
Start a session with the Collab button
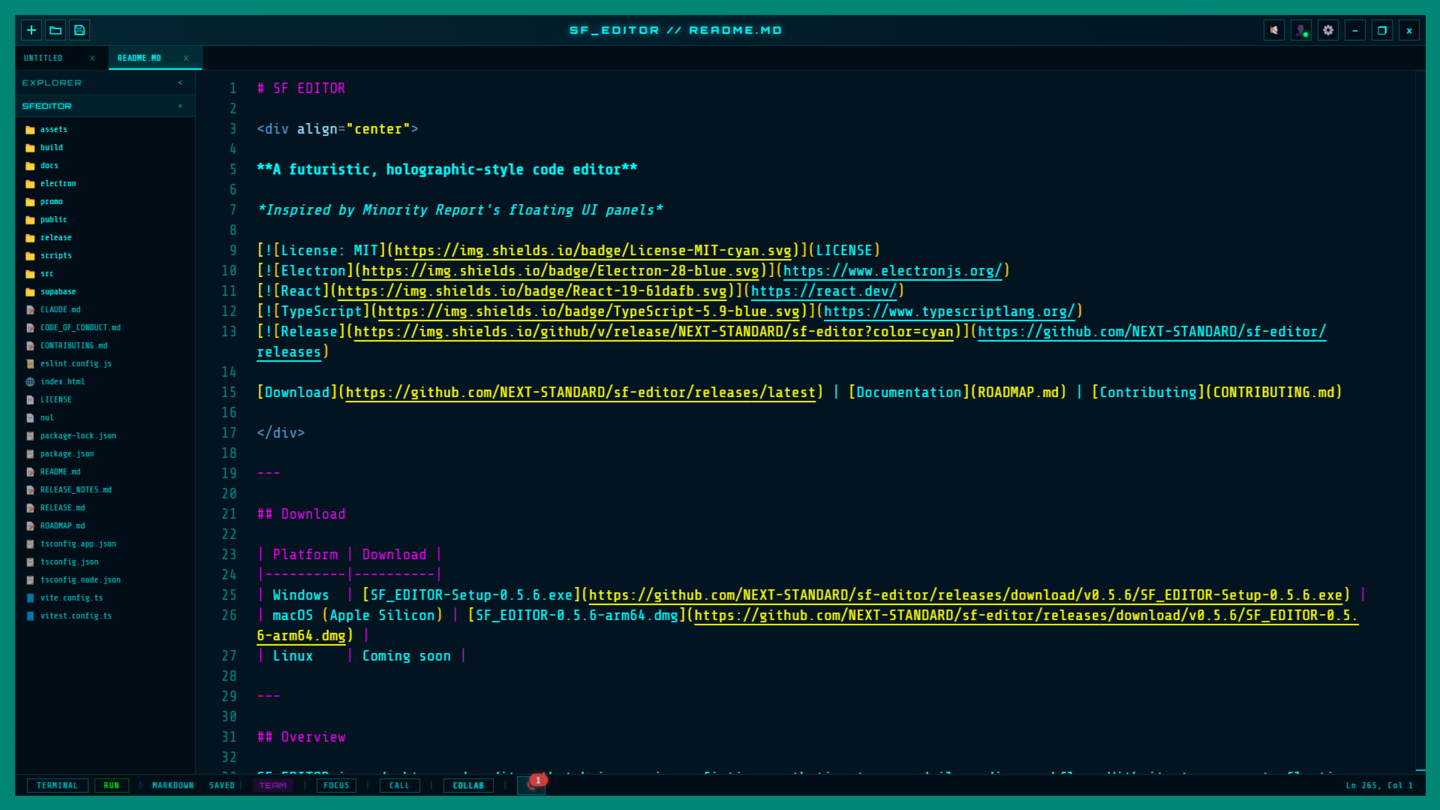[468, 785]
